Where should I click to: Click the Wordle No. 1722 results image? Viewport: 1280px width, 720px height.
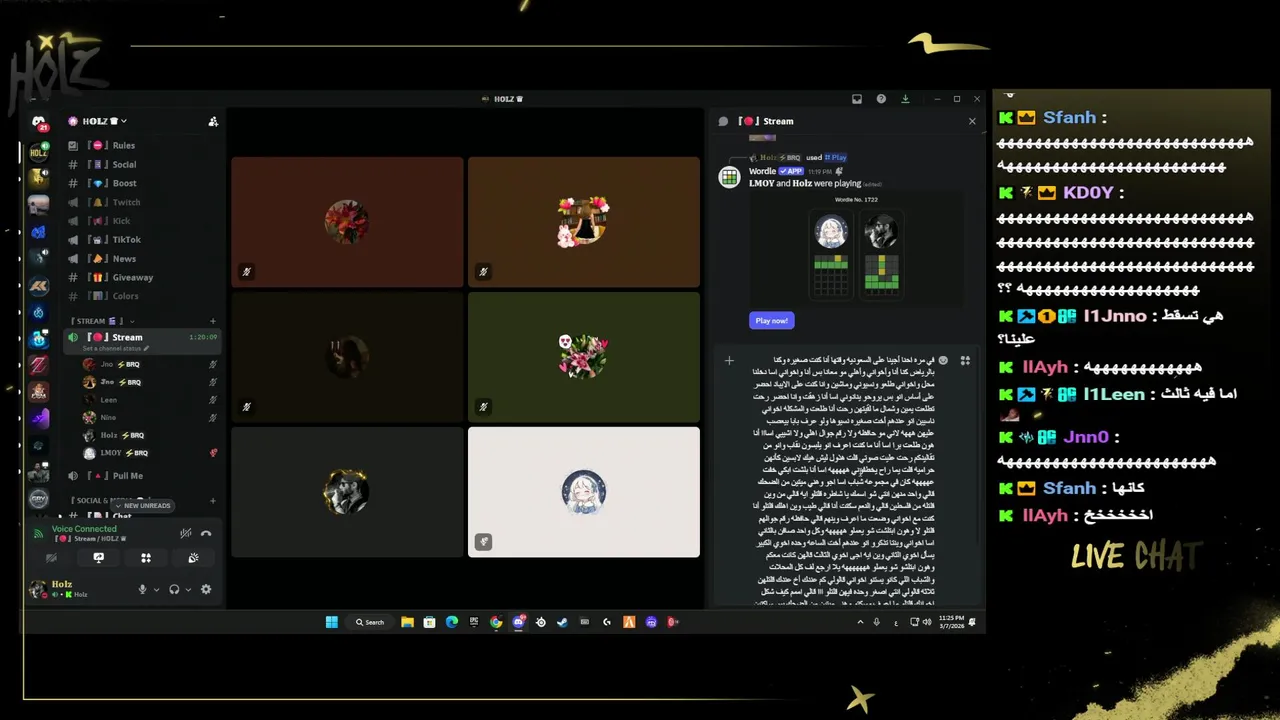(x=857, y=247)
